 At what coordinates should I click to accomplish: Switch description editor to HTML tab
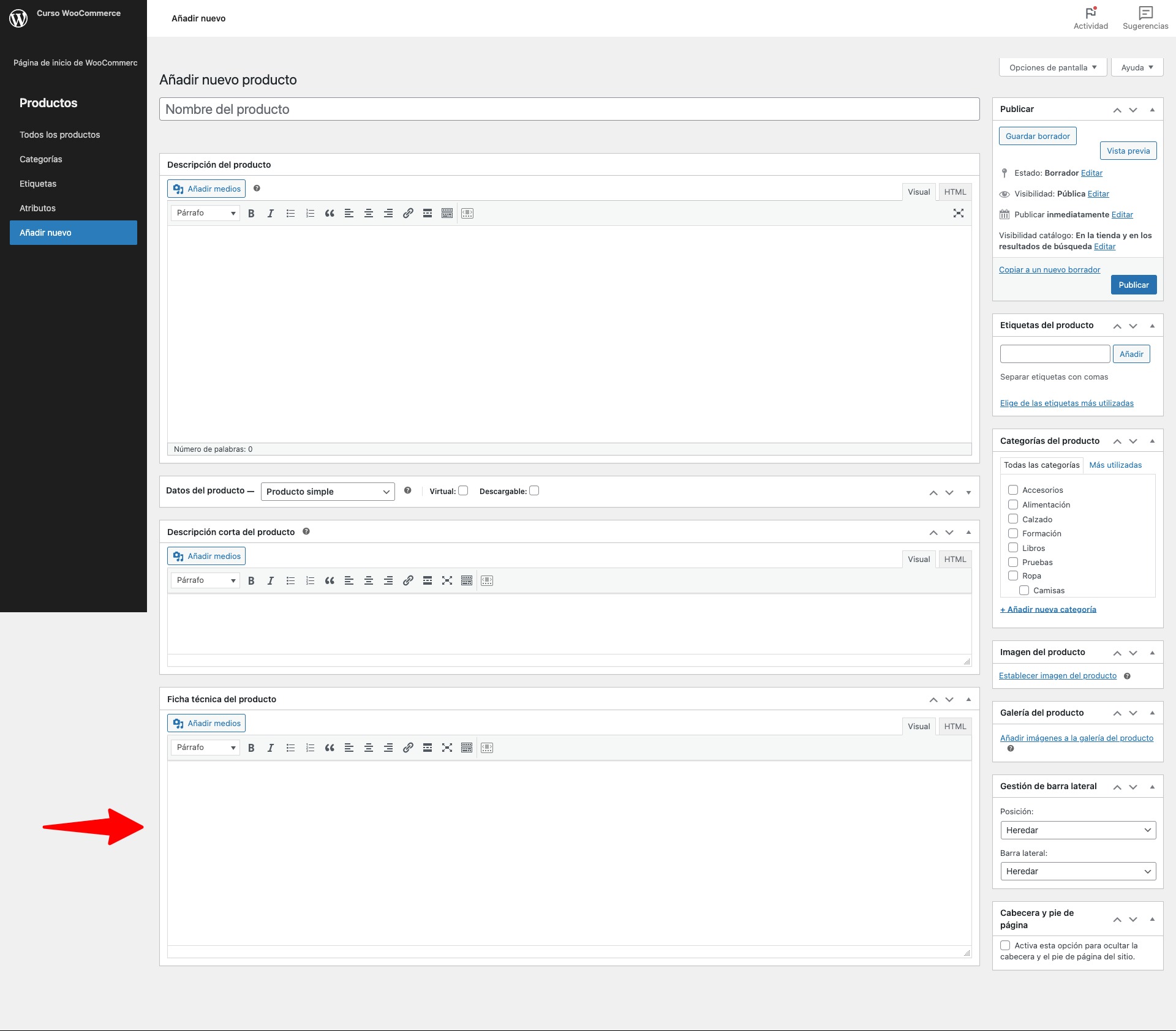(954, 192)
